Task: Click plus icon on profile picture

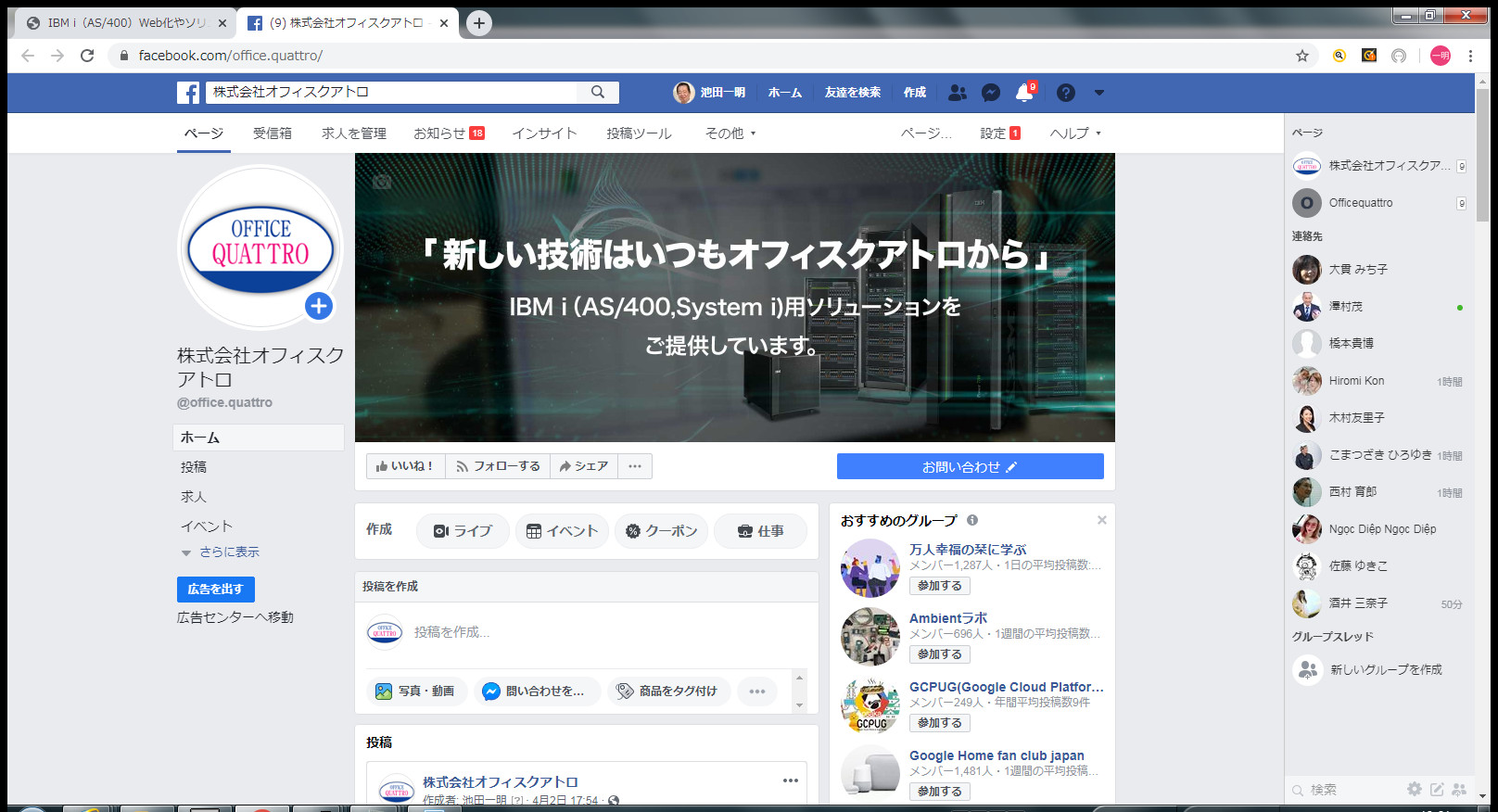Action: (x=319, y=306)
